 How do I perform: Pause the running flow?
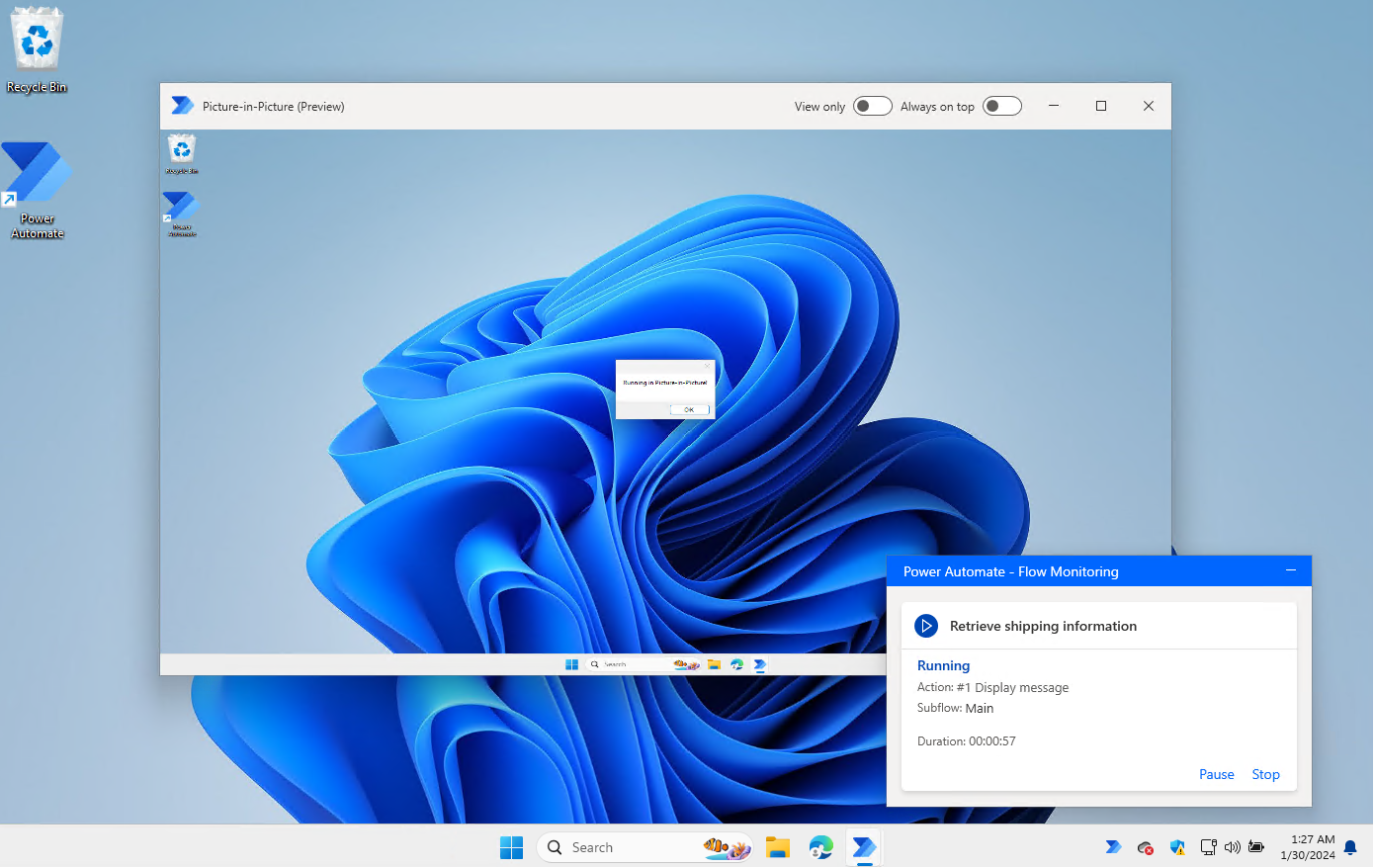click(x=1216, y=774)
